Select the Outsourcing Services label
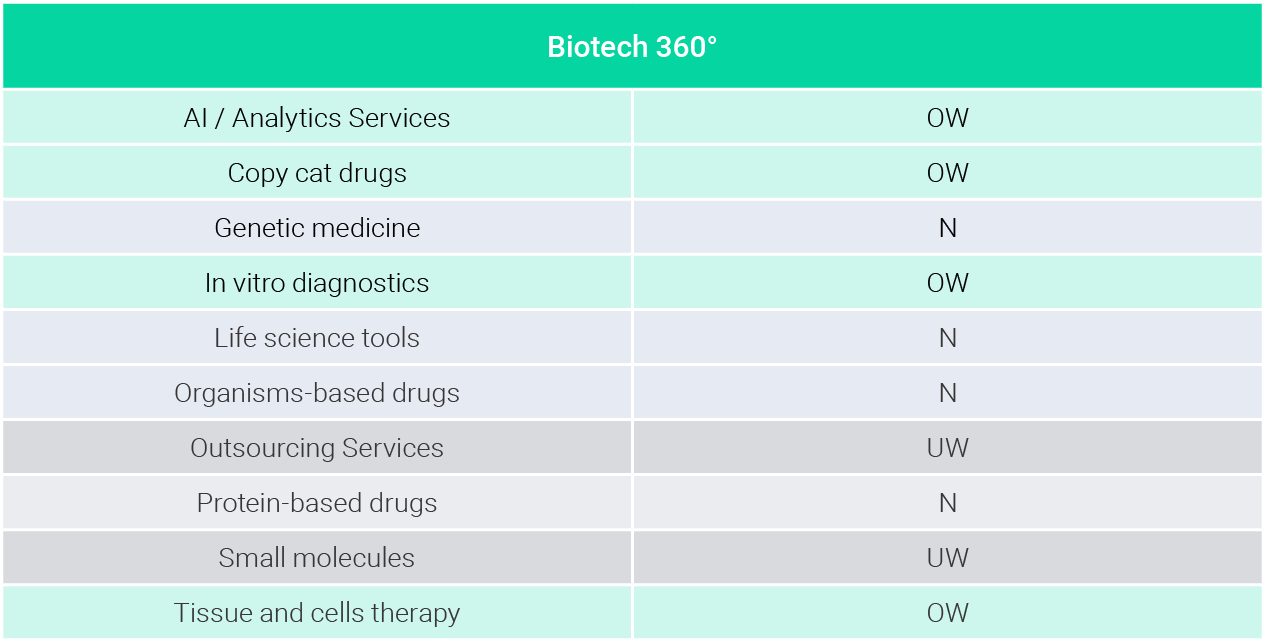This screenshot has height=642, width=1265. (317, 448)
